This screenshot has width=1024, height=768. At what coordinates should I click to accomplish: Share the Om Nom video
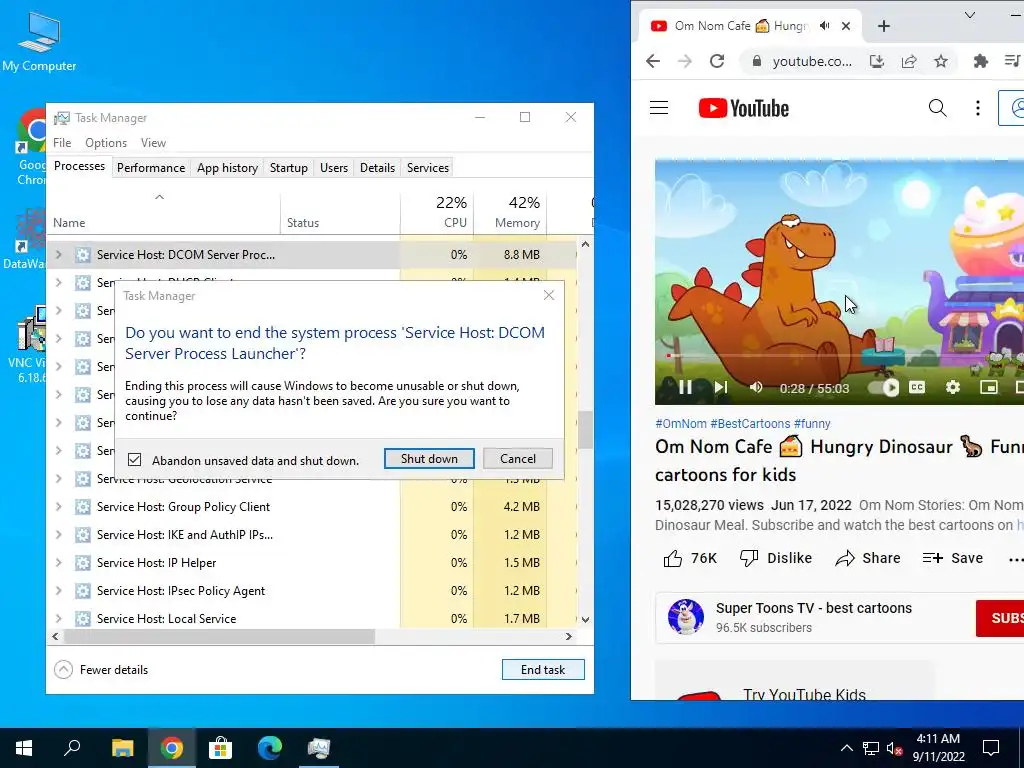868,558
